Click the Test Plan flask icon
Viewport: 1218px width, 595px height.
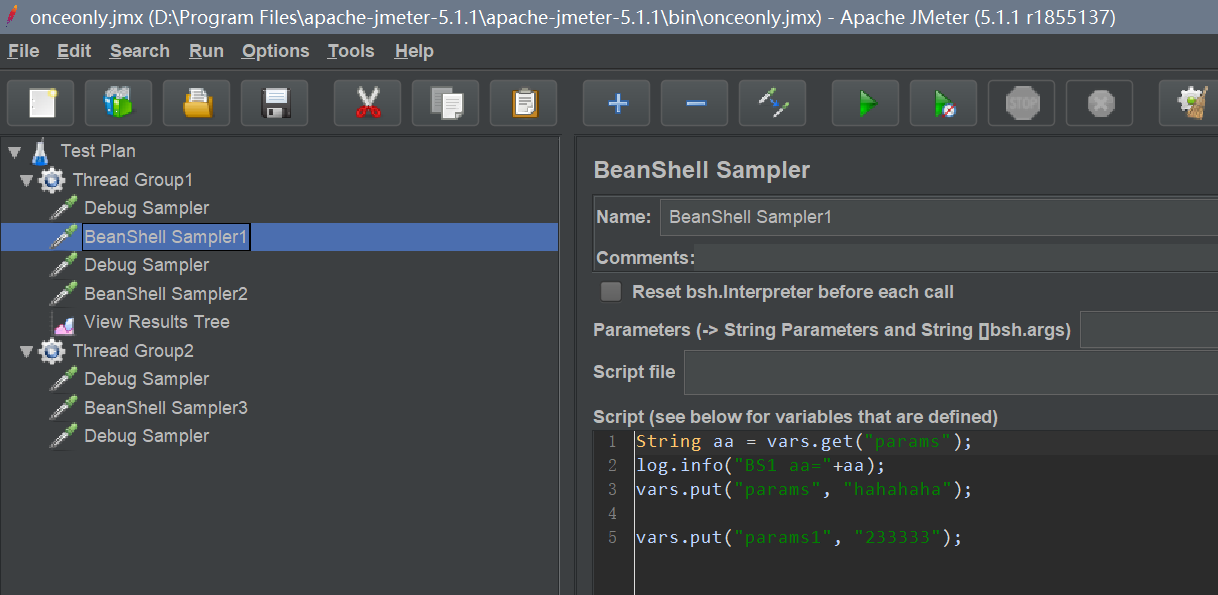[x=40, y=151]
